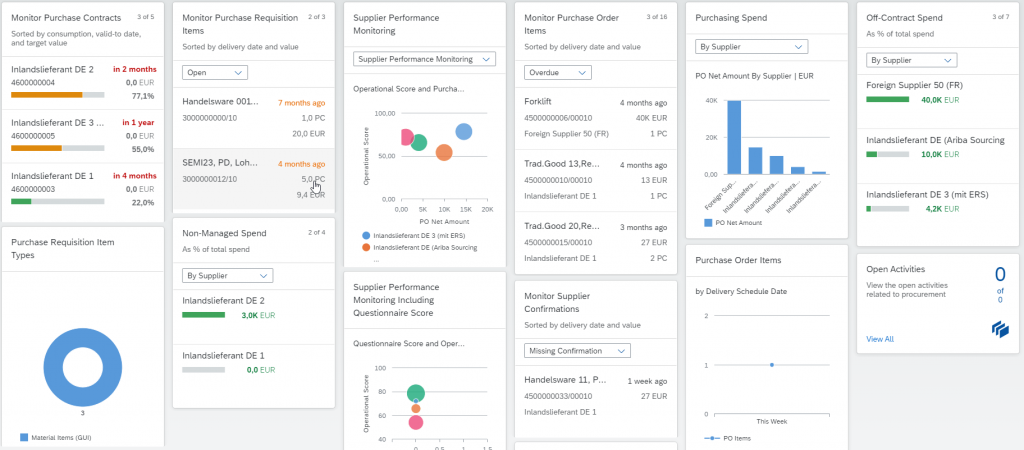Select contract 4600000003 row

coord(83,190)
